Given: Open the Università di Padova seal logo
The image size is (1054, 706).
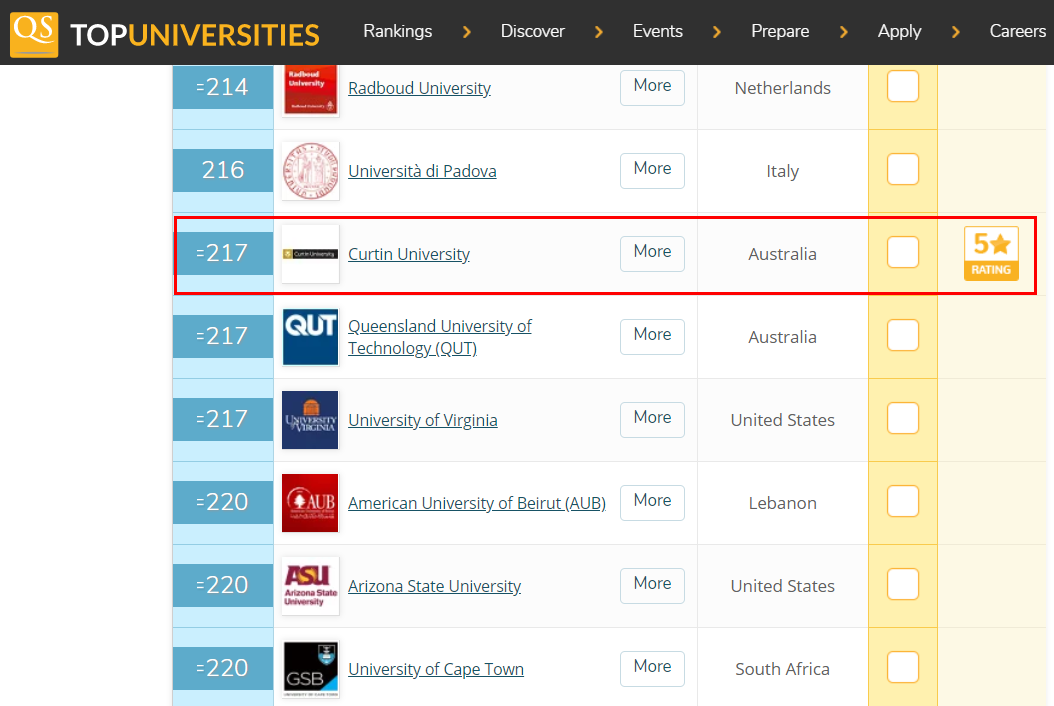Looking at the screenshot, I should pos(311,171).
